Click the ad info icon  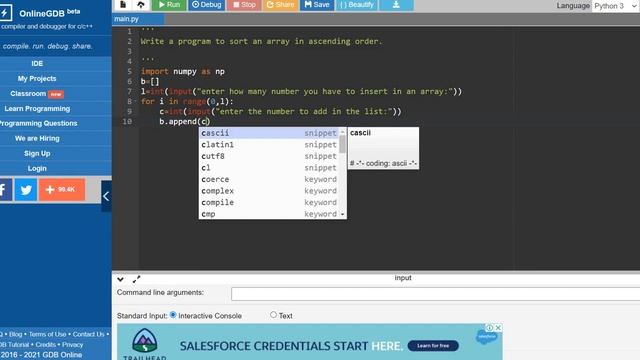[489, 328]
